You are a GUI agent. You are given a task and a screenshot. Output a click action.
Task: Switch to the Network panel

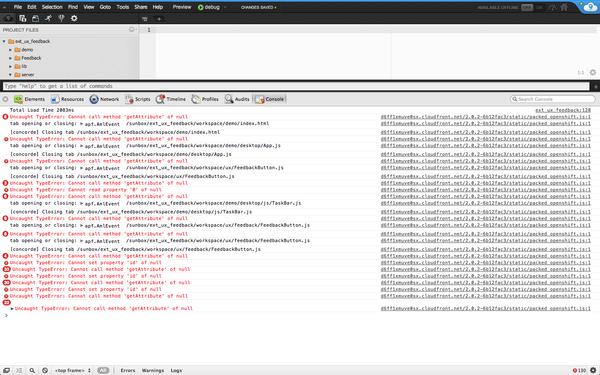(104, 99)
